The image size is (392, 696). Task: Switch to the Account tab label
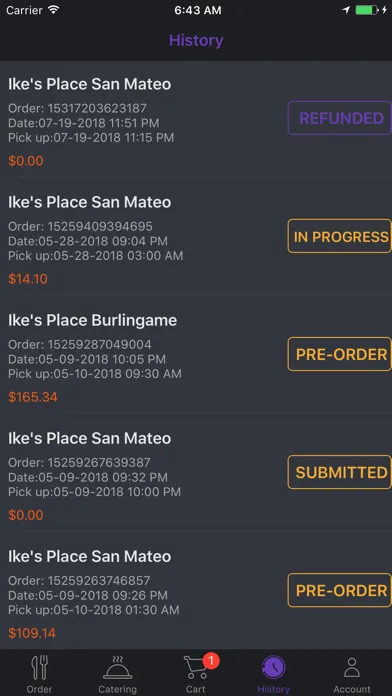pyautogui.click(x=352, y=689)
